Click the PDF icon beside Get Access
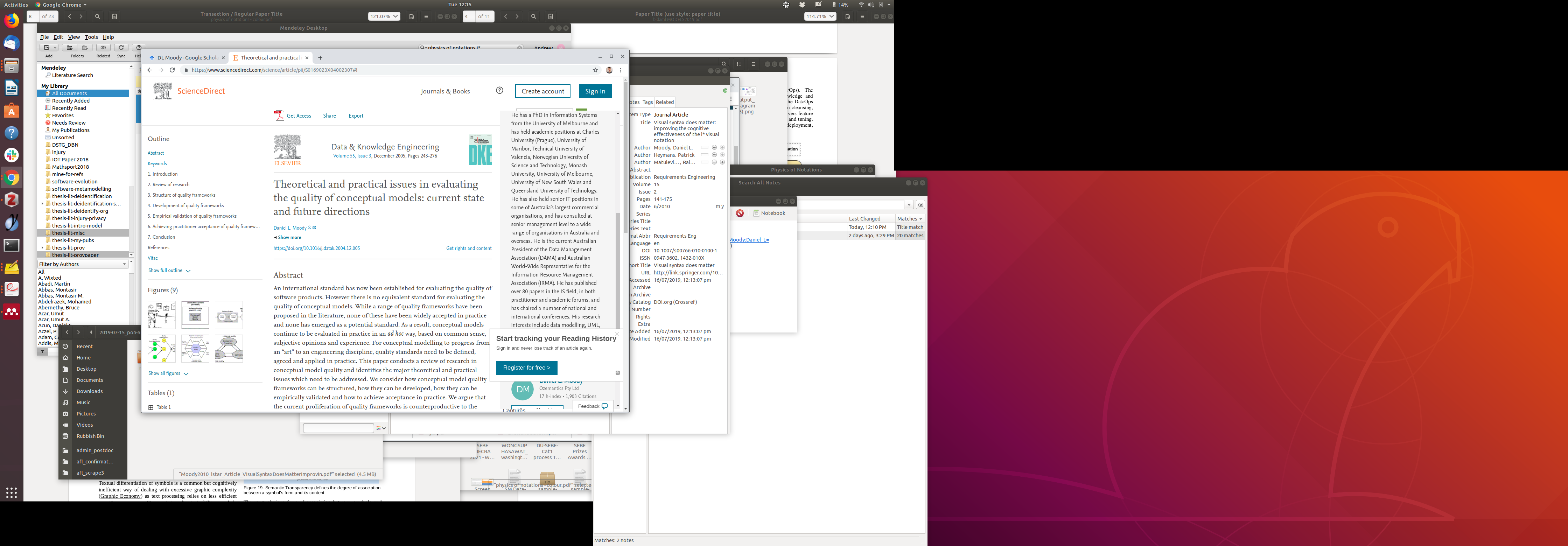Viewport: 1568px width, 546px height. pyautogui.click(x=279, y=115)
